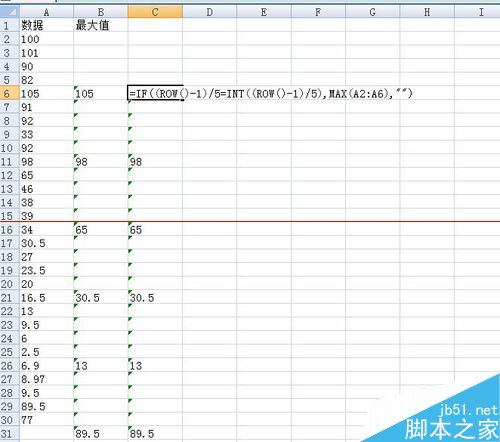This screenshot has height=442, width=500.
Task: Click the select-all corner triangle
Action: [x=10, y=12]
